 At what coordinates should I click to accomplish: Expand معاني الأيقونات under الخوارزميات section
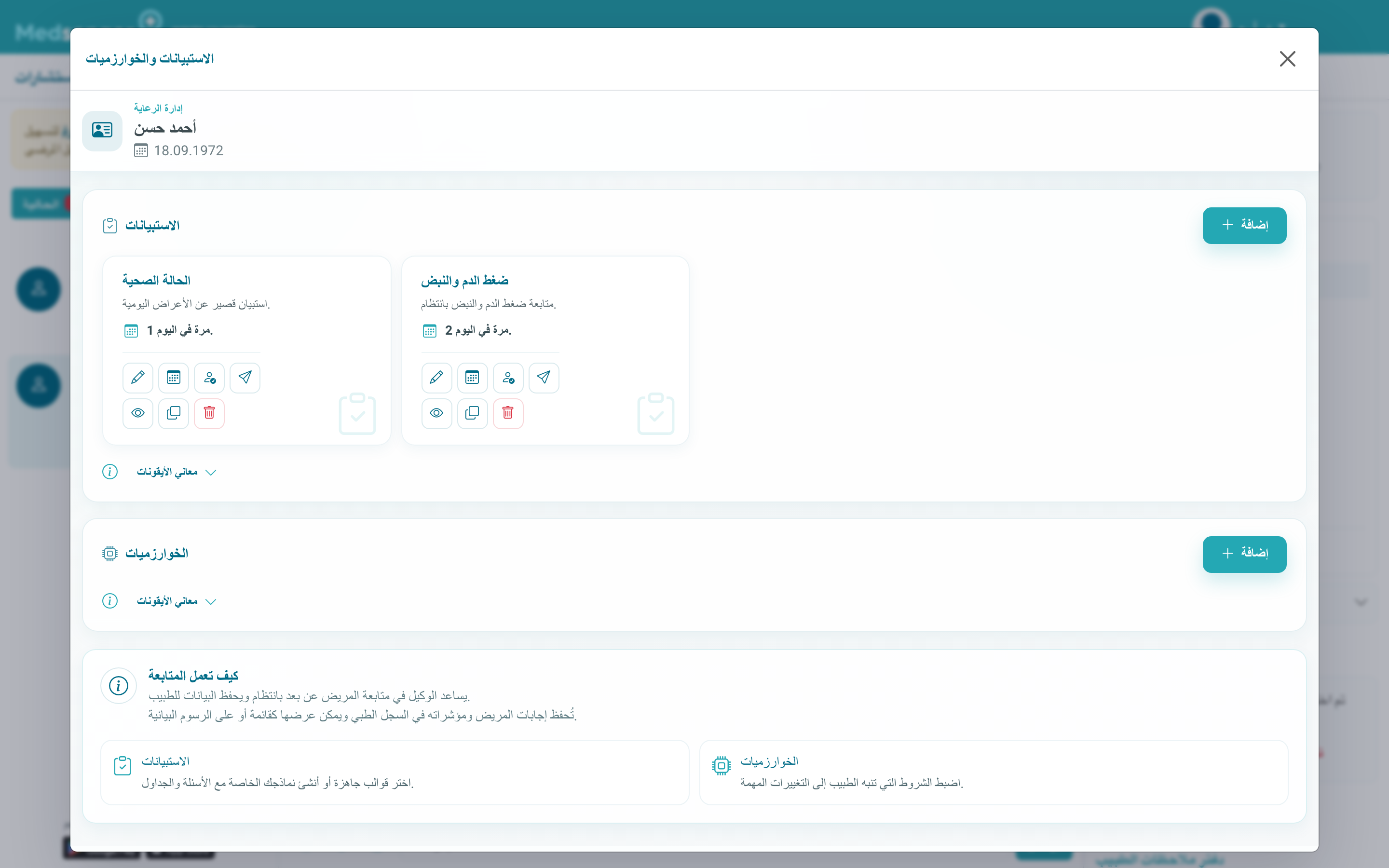click(176, 601)
